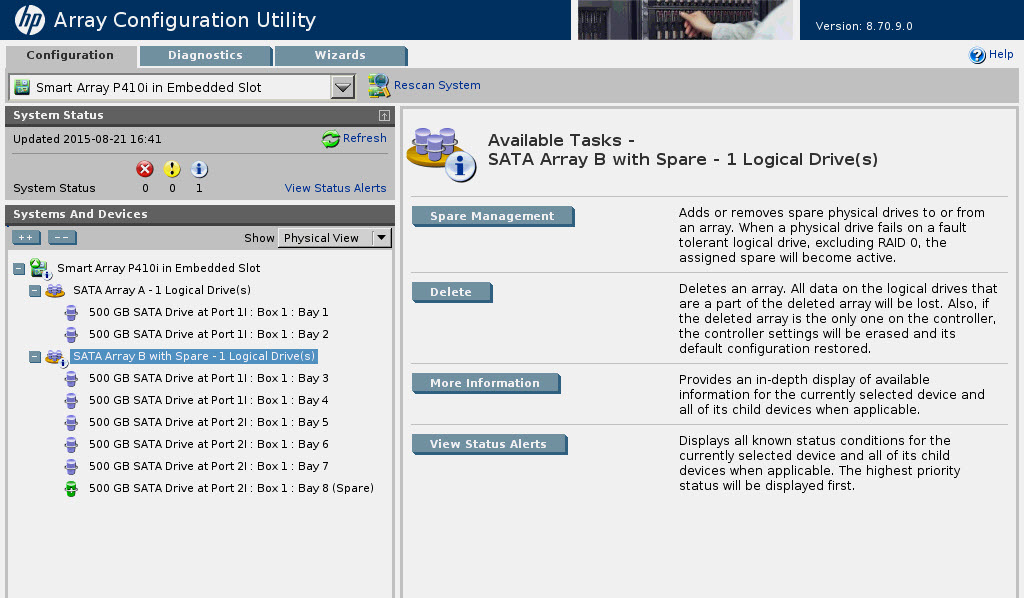Click the Delete array button
Image resolution: width=1024 pixels, height=598 pixels.
pyautogui.click(x=451, y=292)
